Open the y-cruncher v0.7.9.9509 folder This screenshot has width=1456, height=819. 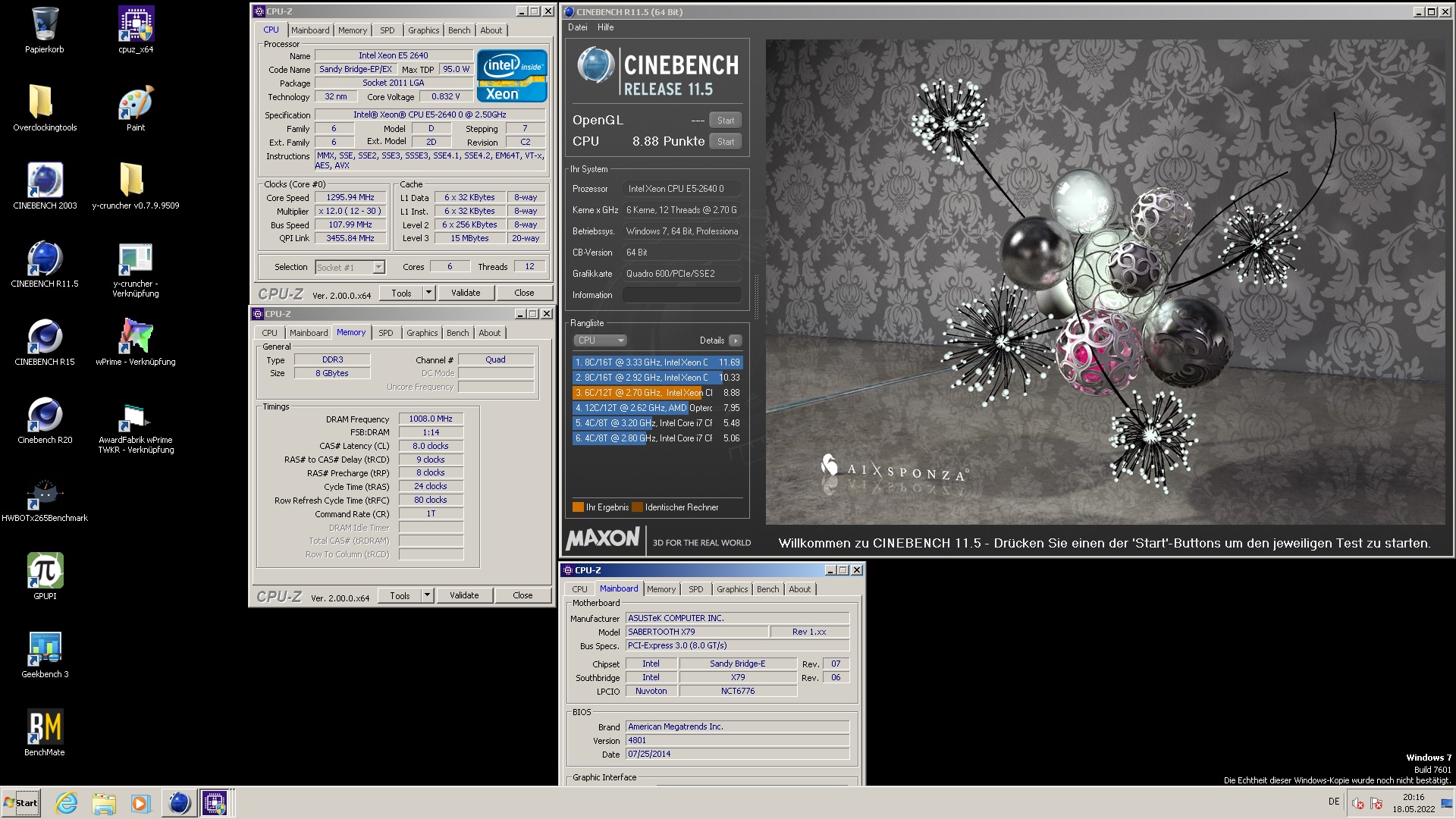click(x=136, y=187)
